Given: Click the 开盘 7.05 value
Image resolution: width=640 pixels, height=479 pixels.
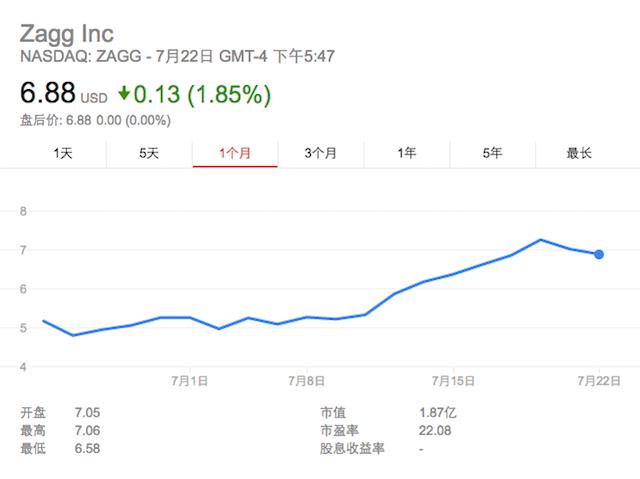Looking at the screenshot, I should (x=87, y=411).
